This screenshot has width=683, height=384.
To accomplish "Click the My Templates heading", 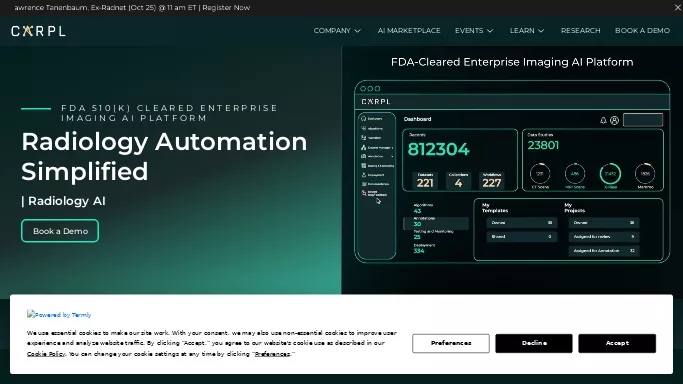I will [495, 208].
